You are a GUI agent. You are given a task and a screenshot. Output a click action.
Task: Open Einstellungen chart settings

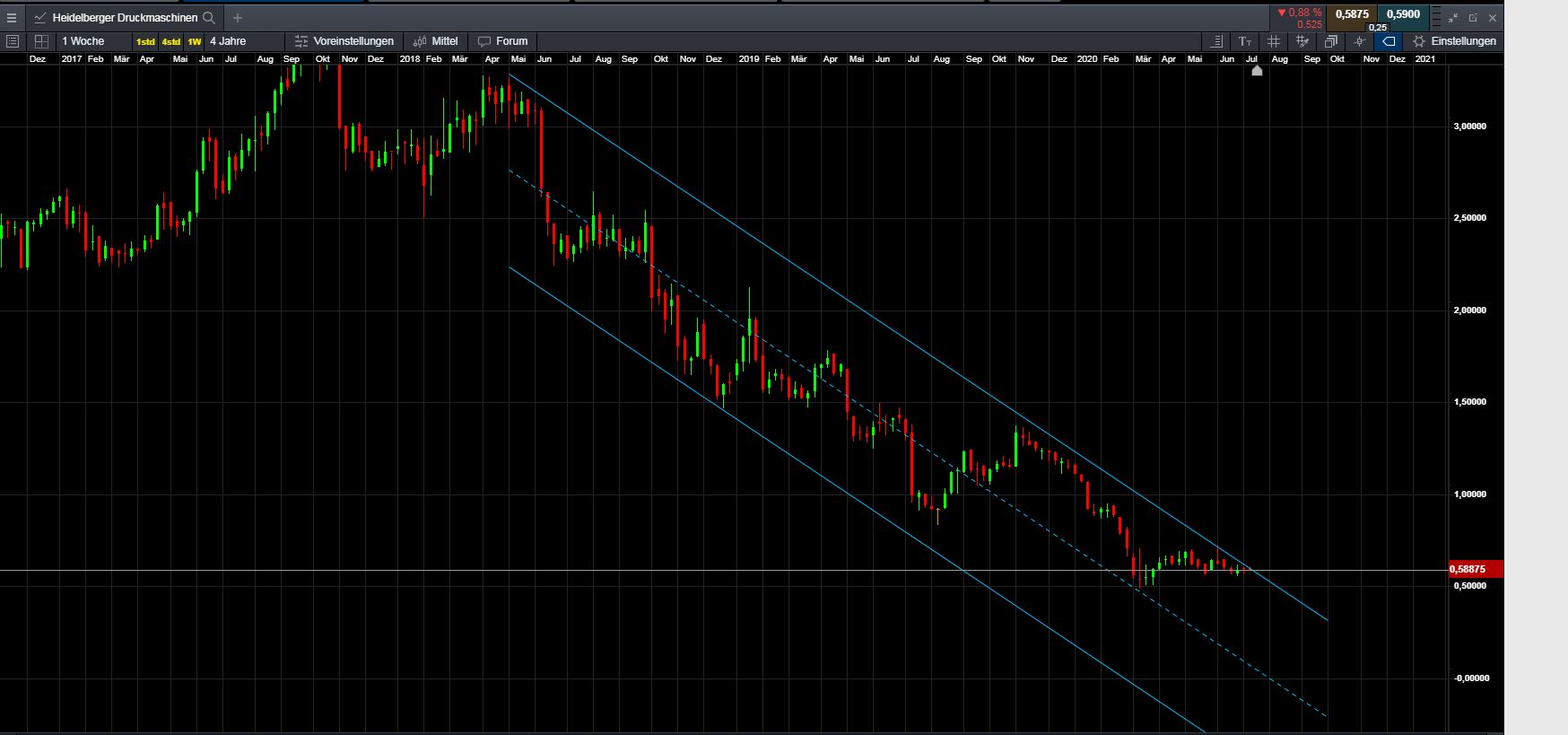(x=1454, y=41)
